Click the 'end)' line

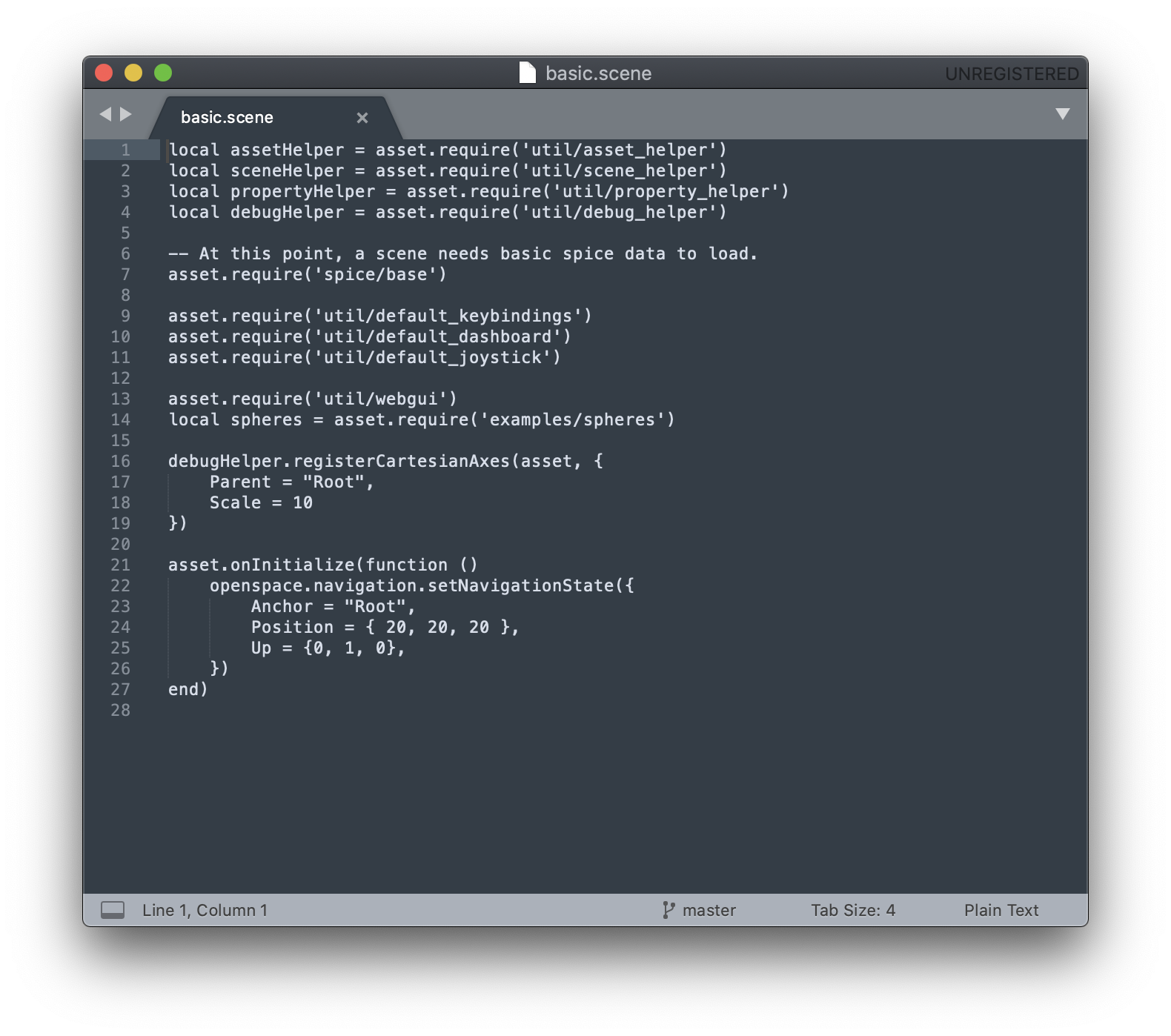coord(188,689)
